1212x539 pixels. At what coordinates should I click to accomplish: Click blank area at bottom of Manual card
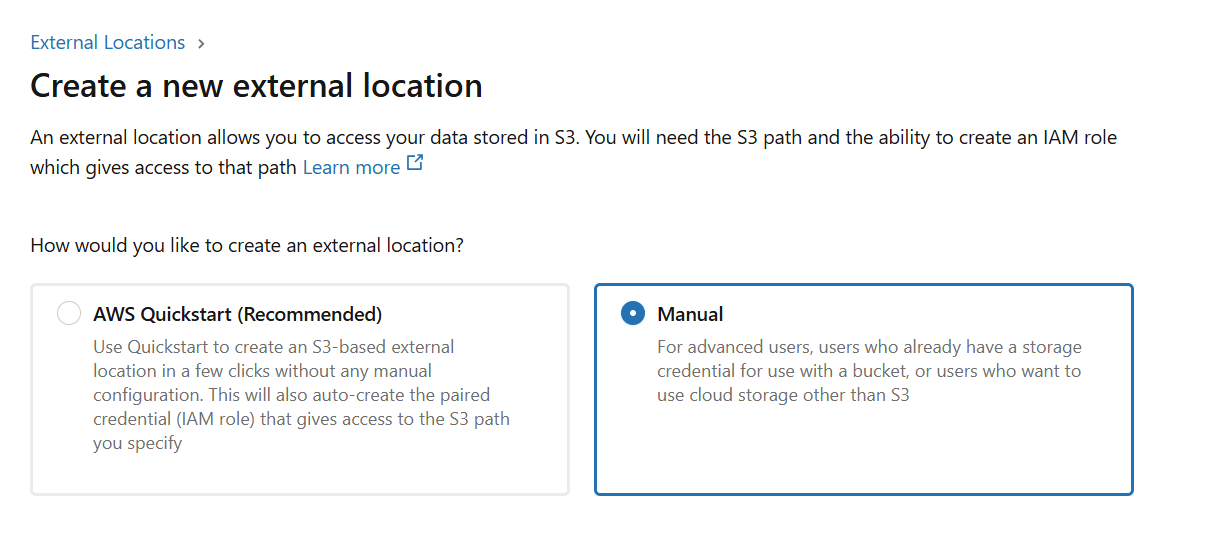click(x=863, y=455)
